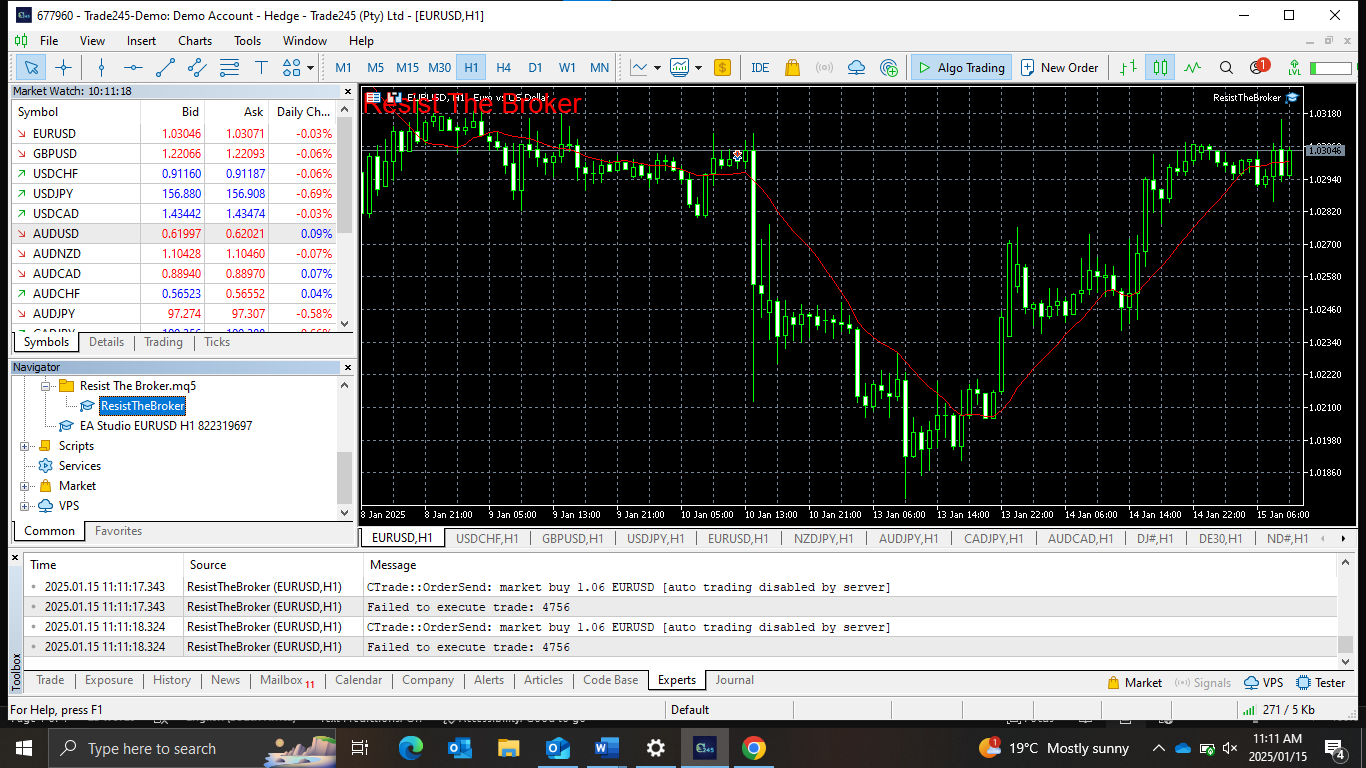Open the Insert menu
1366x768 pixels.
click(x=141, y=41)
